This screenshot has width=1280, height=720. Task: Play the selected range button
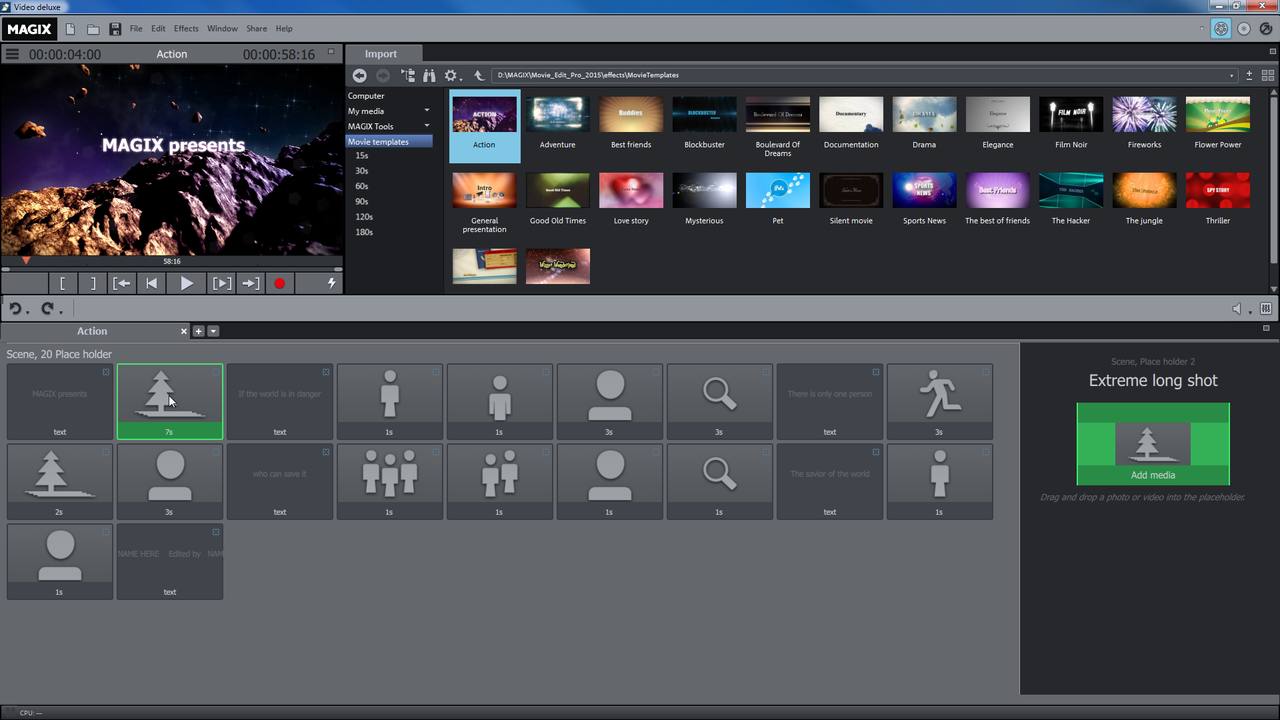coord(221,283)
